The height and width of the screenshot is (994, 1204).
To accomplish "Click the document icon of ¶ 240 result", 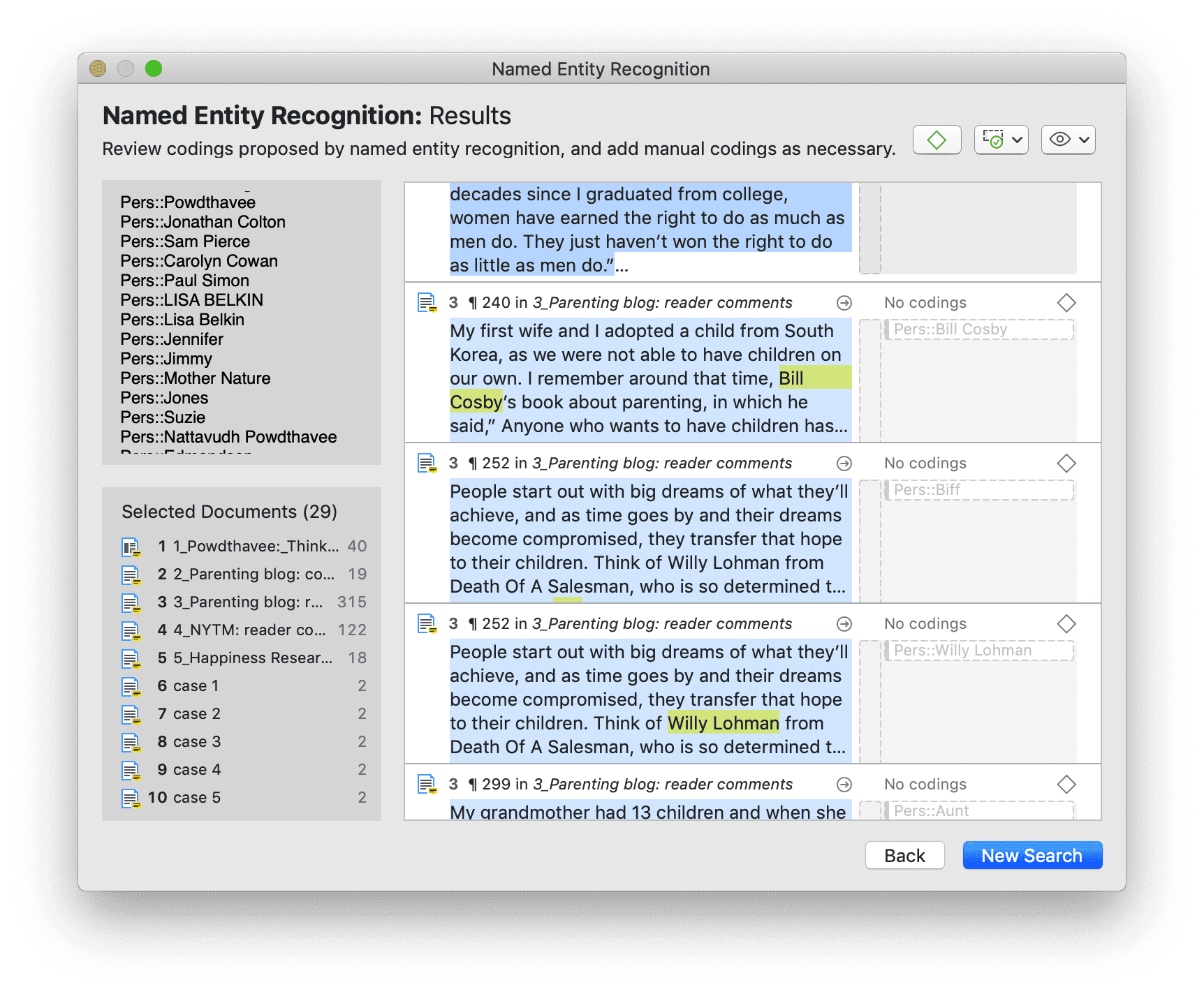I will pyautogui.click(x=427, y=303).
